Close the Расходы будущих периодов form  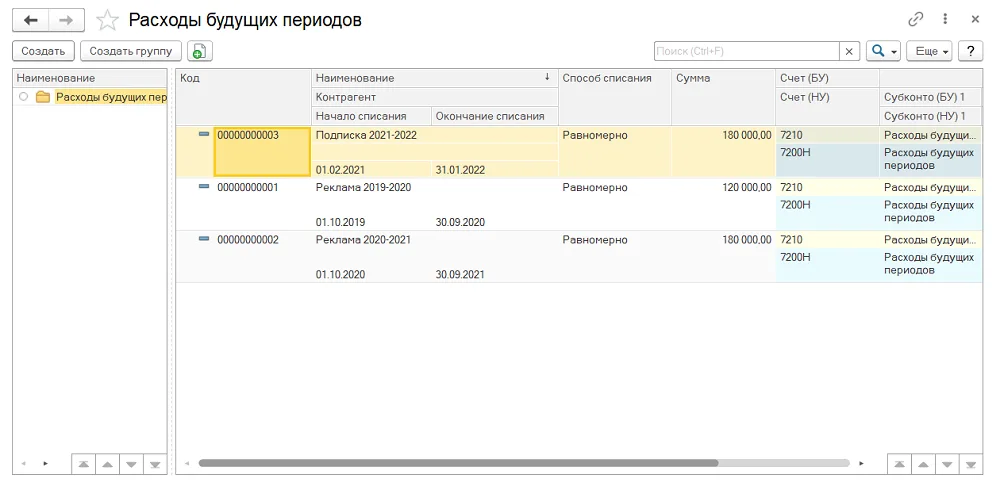pos(975,20)
